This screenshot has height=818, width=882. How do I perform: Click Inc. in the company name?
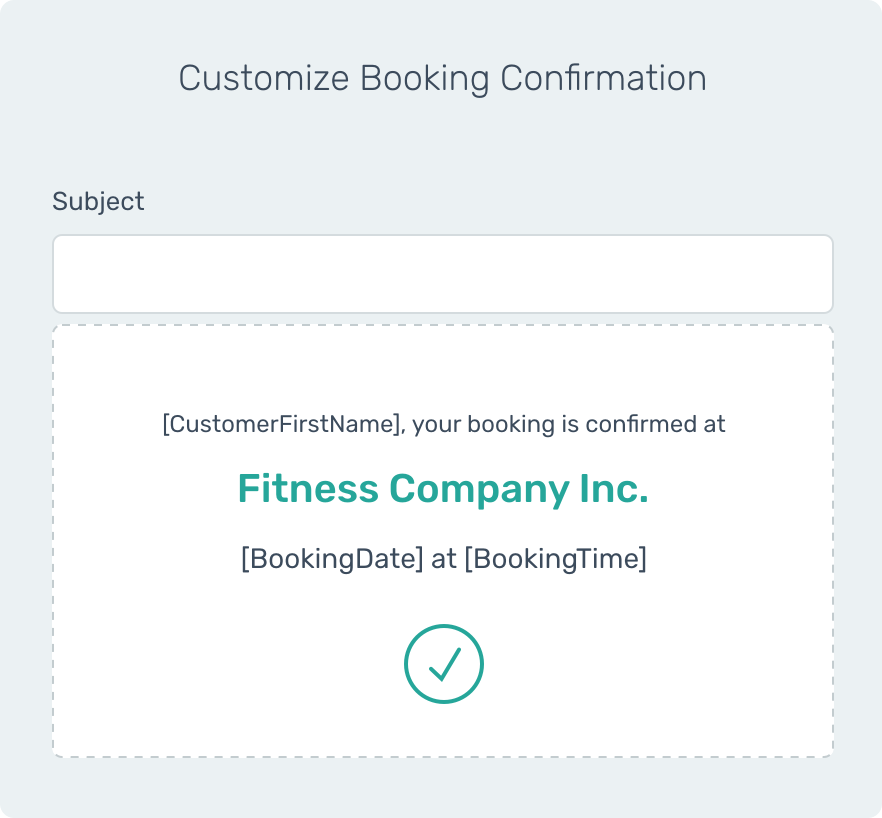pyautogui.click(x=613, y=489)
